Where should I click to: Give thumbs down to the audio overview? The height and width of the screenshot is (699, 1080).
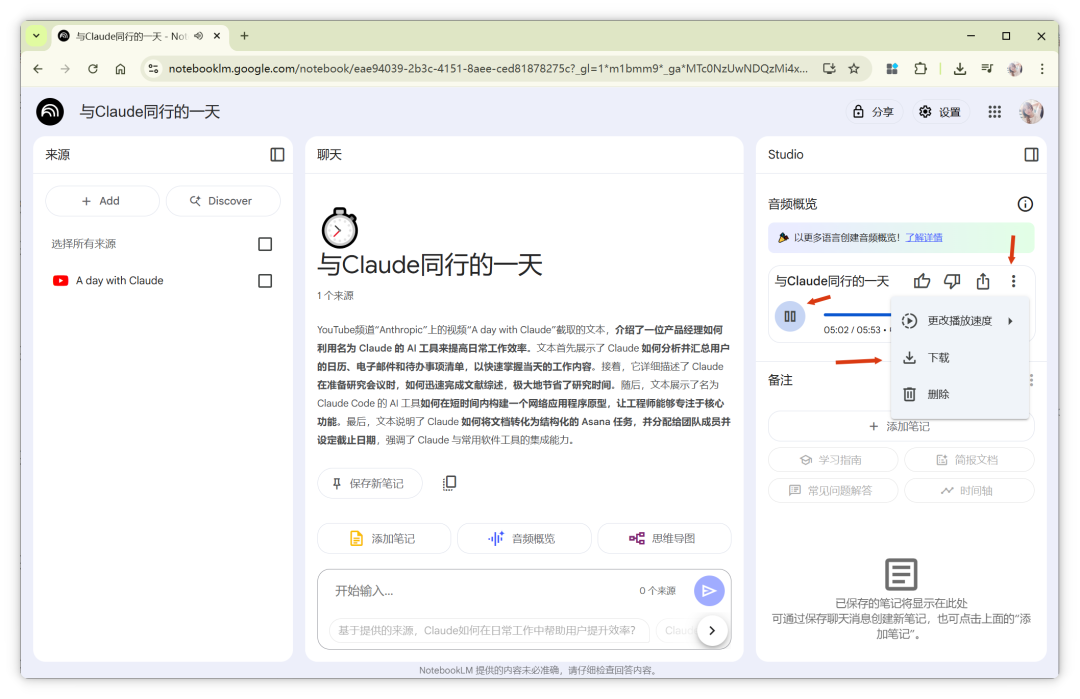pyautogui.click(x=952, y=281)
